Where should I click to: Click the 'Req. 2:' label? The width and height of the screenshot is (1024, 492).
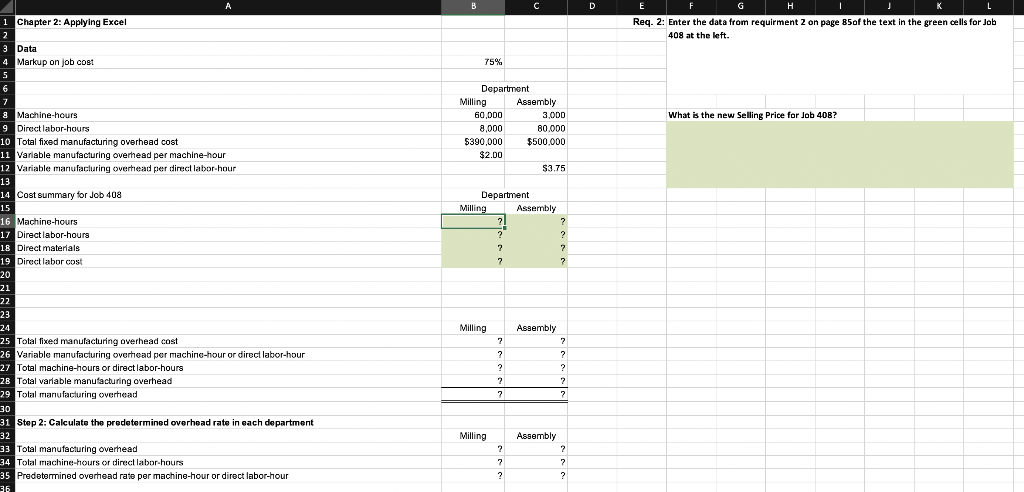tap(649, 22)
